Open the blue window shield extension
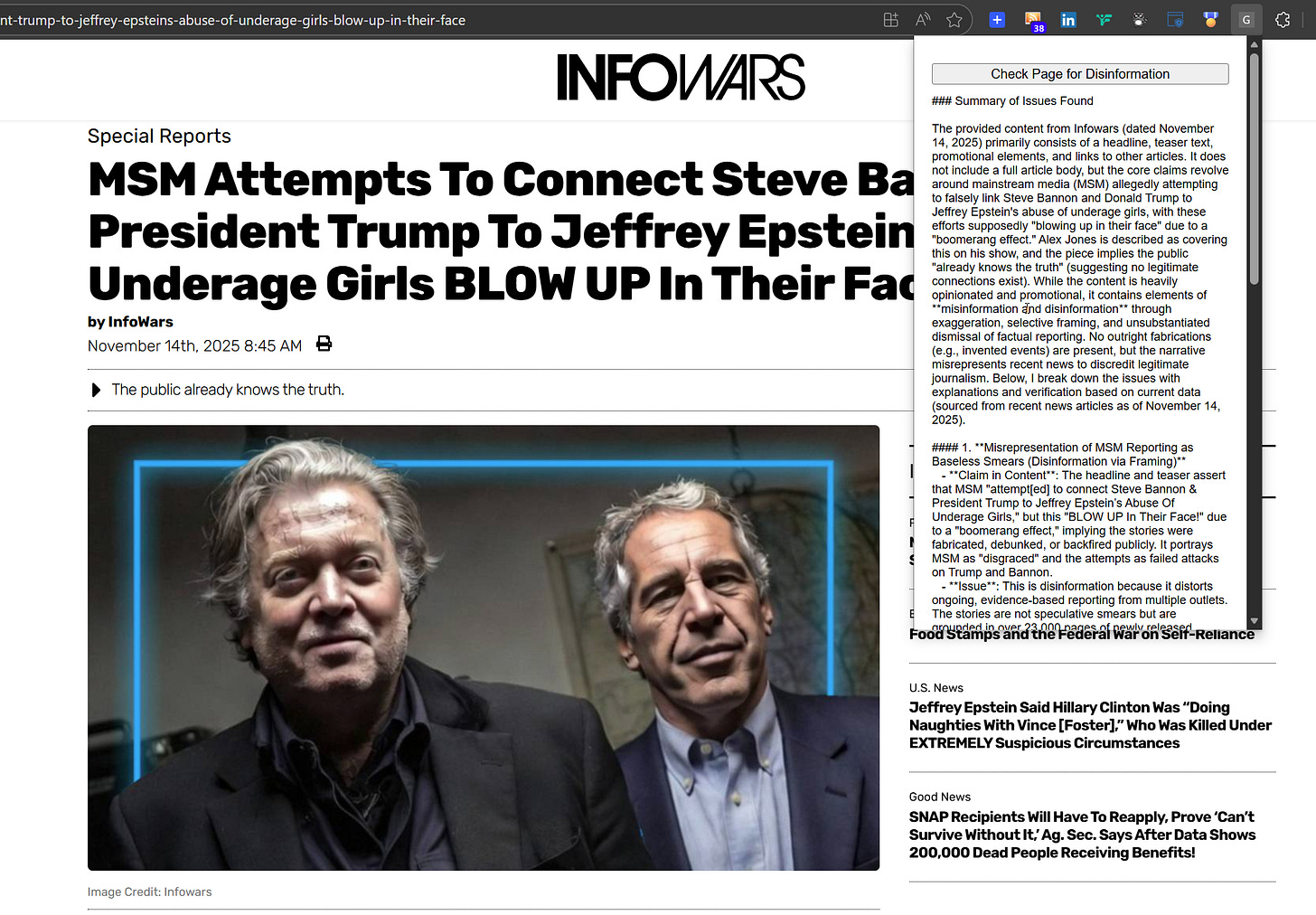1316x915 pixels. coord(1175,20)
